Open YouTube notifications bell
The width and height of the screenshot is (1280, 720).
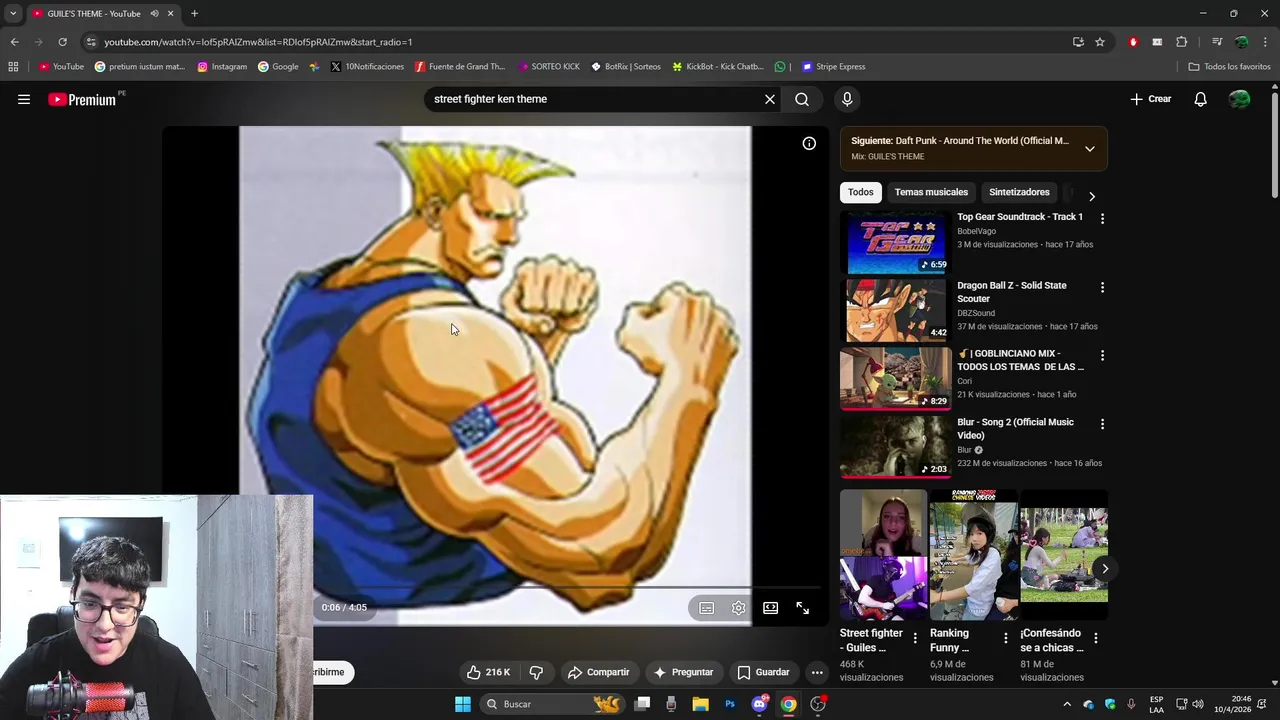(1200, 99)
